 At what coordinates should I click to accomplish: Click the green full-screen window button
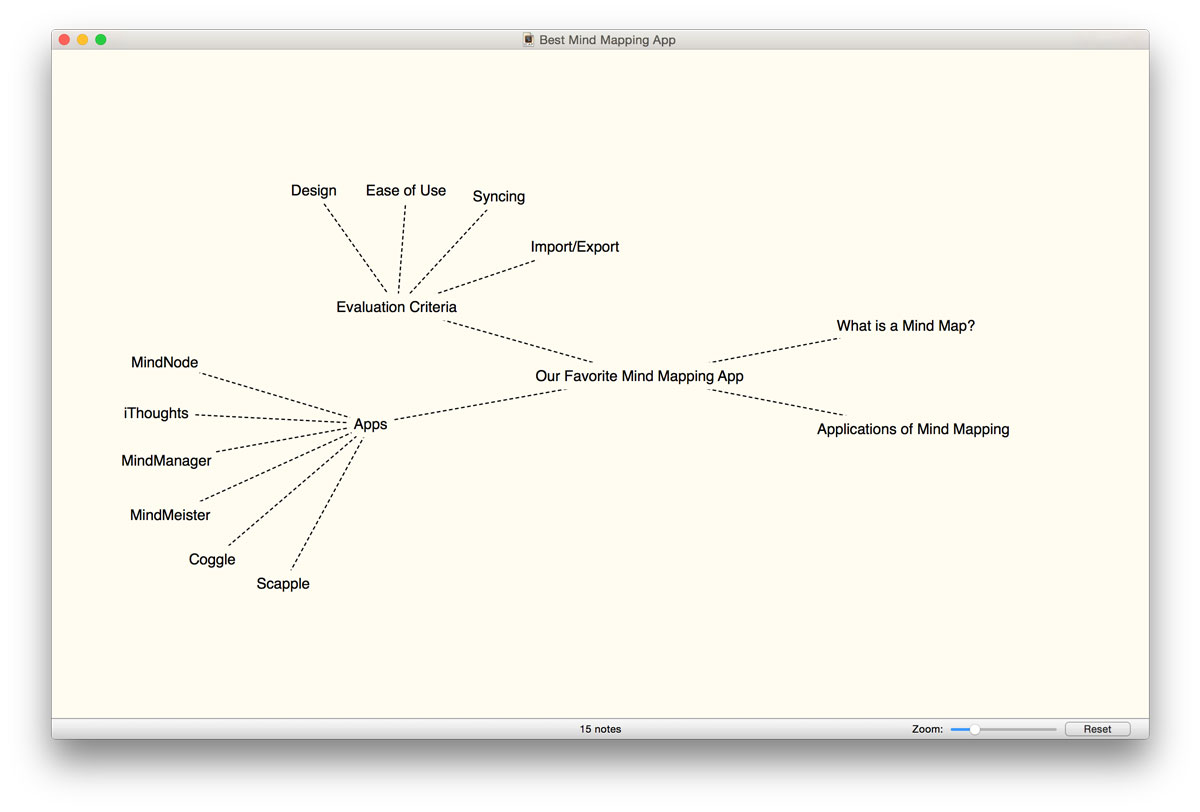click(101, 40)
